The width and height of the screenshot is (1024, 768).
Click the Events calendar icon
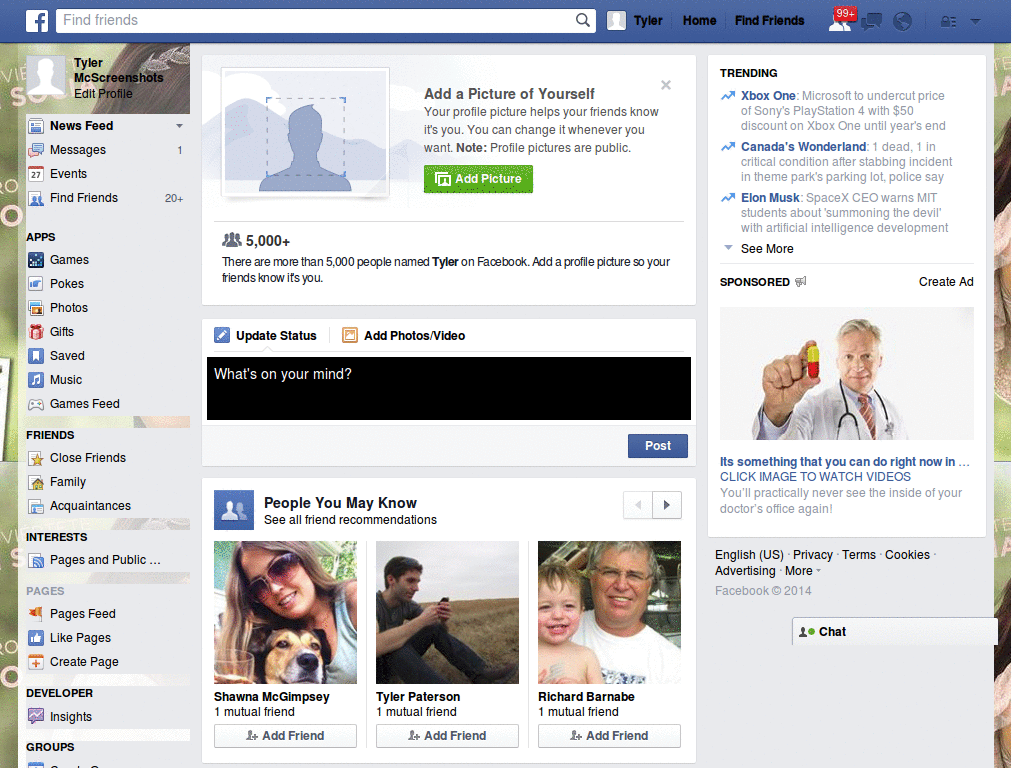[36, 174]
